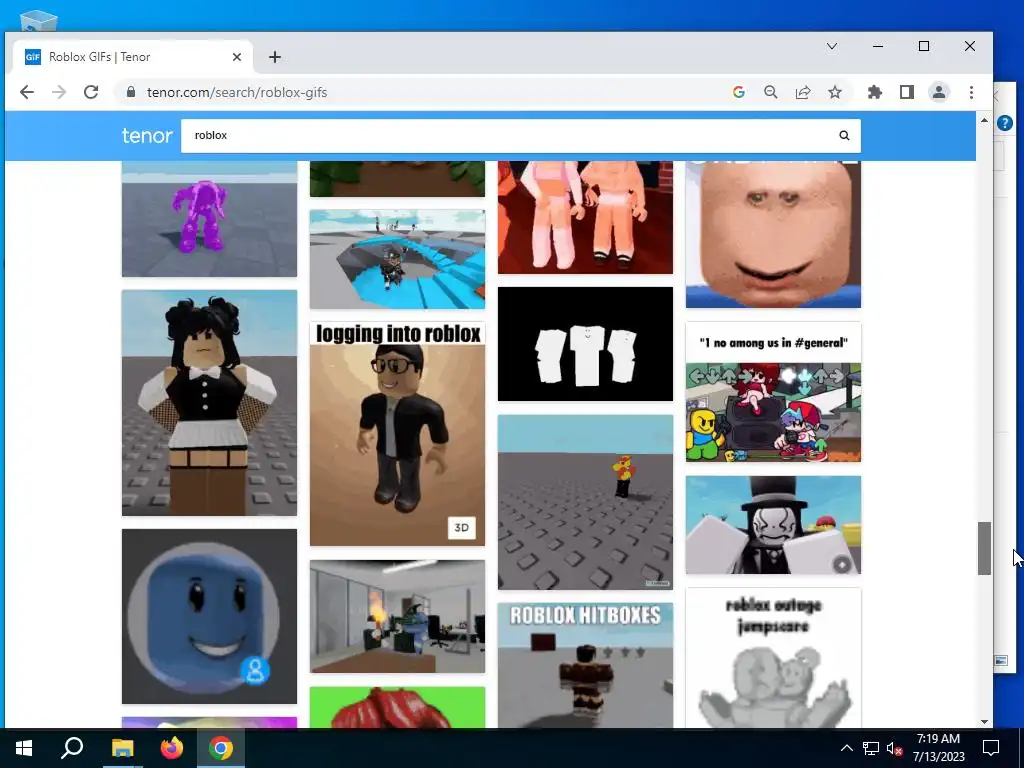Open the realistic face Roblox head GIF
Screen dimensions: 1024x768
pos(773,234)
